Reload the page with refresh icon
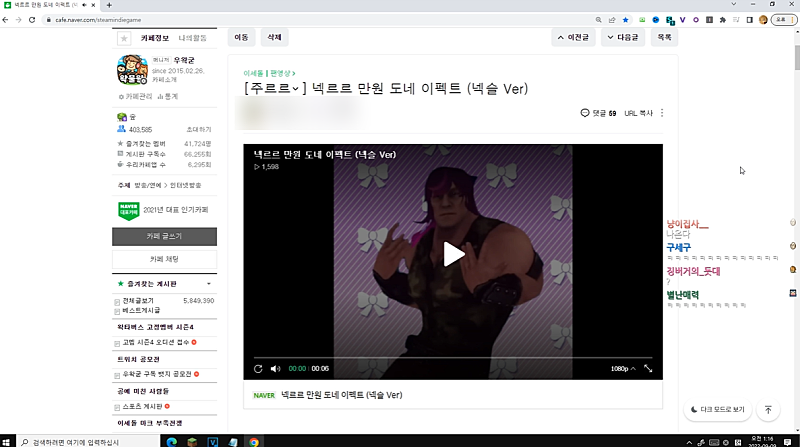Image resolution: width=800 pixels, height=447 pixels. pyautogui.click(x=32, y=20)
